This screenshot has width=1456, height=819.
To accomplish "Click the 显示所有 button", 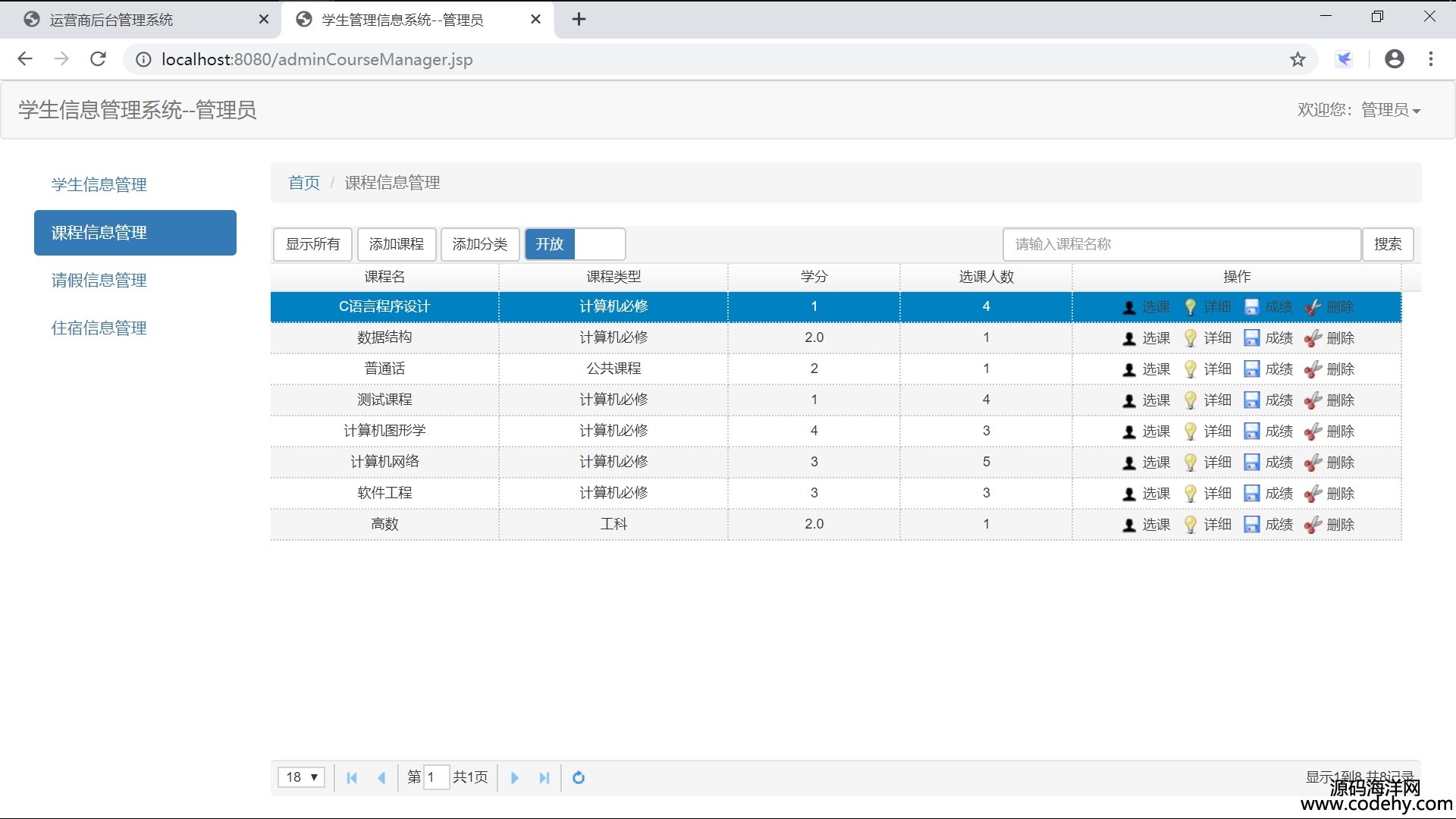I will click(312, 244).
